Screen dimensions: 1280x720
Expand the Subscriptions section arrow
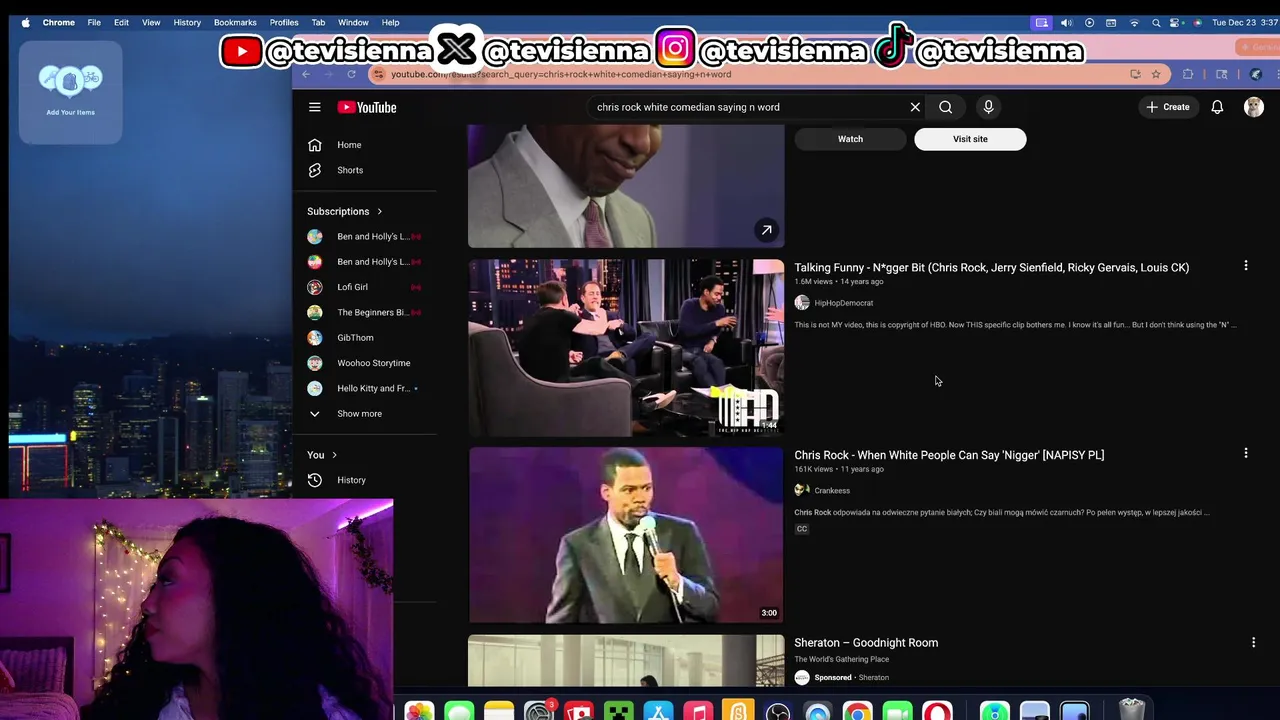[x=379, y=211]
